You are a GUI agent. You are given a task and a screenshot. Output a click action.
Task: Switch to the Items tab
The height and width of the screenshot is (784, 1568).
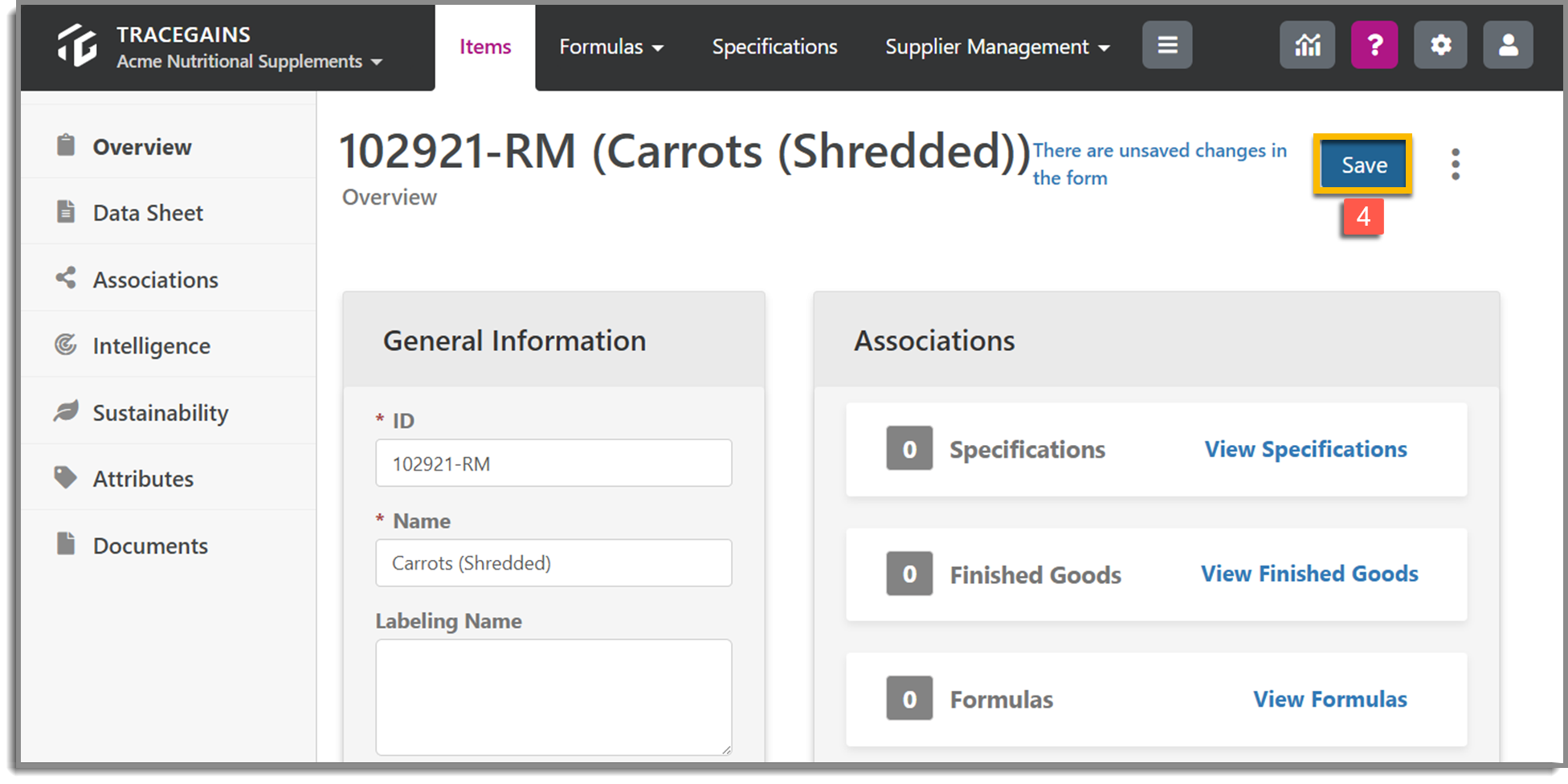[x=485, y=47]
